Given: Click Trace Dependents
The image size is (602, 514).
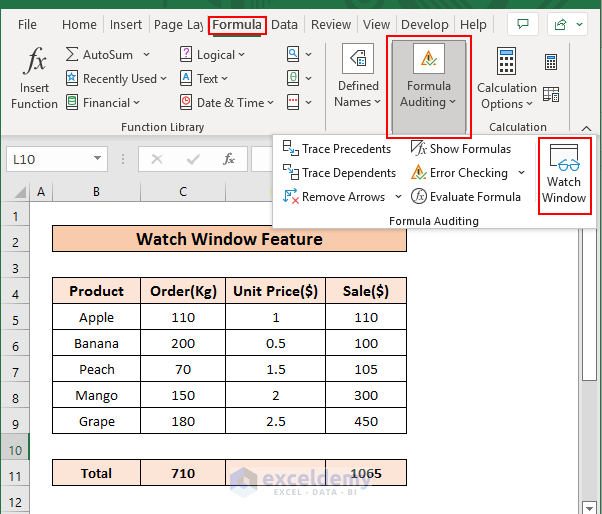Looking at the screenshot, I should [x=339, y=173].
